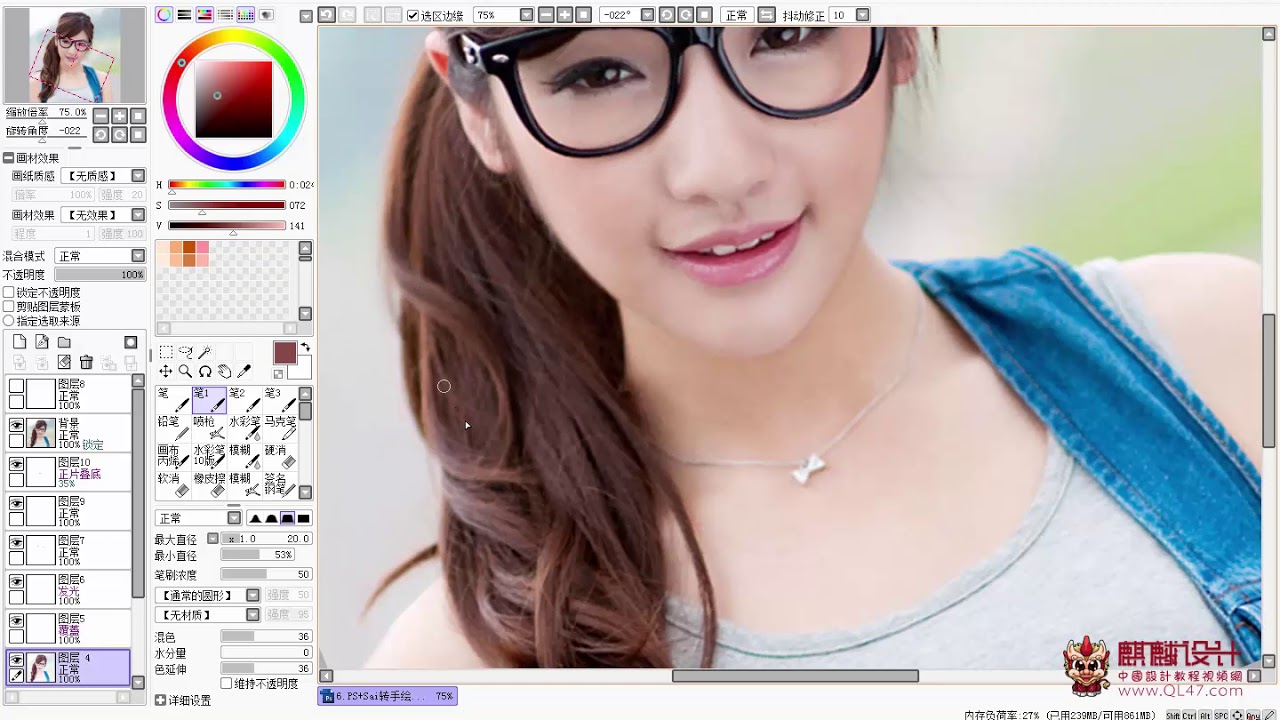Select the lasso selection tool
The height and width of the screenshot is (720, 1280).
click(185, 352)
